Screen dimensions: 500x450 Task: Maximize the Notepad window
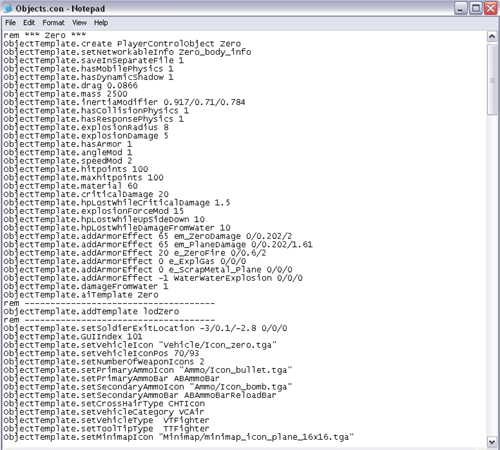point(476,8)
